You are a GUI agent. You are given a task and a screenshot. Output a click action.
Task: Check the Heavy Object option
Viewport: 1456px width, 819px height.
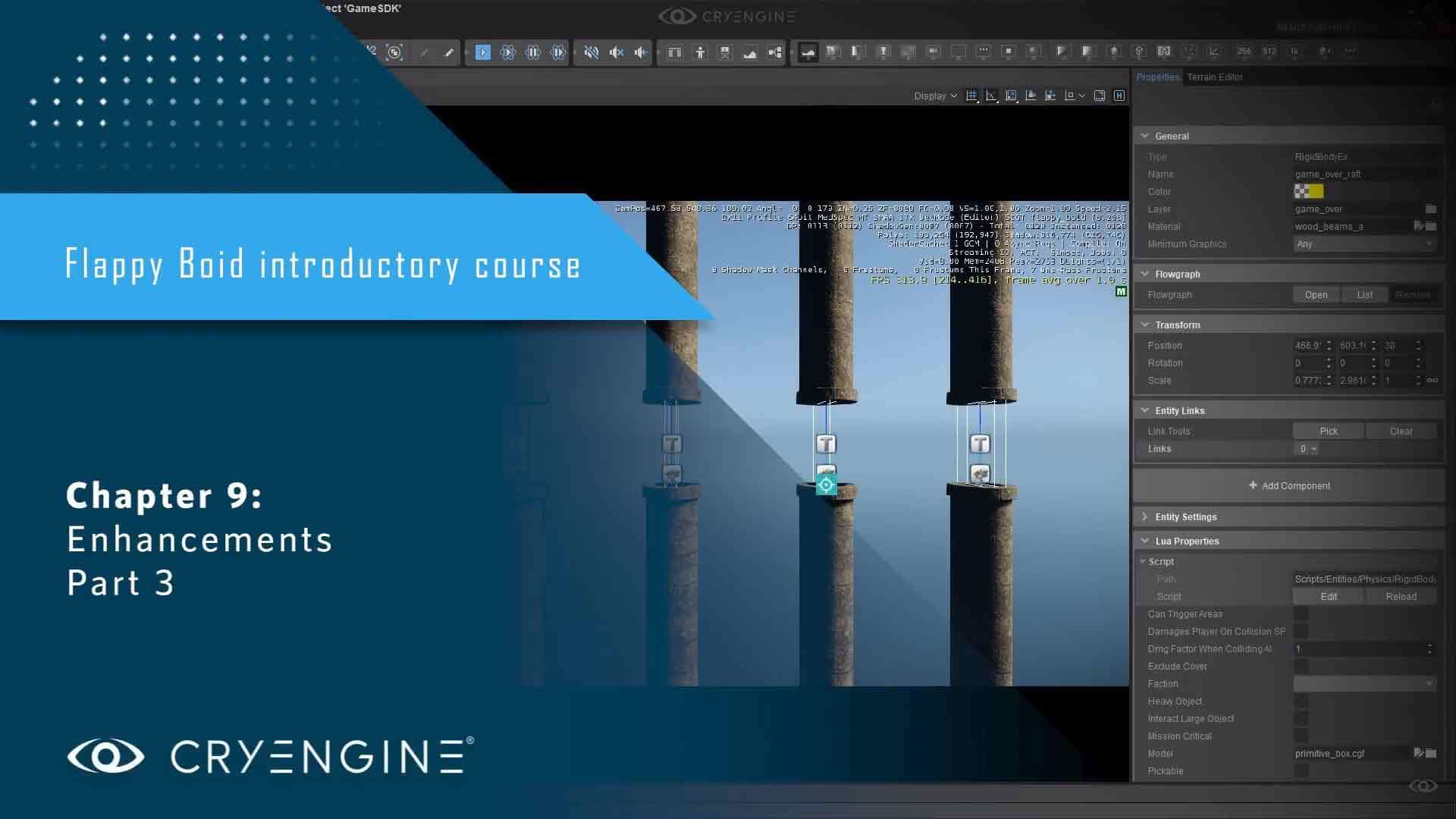point(1301,701)
